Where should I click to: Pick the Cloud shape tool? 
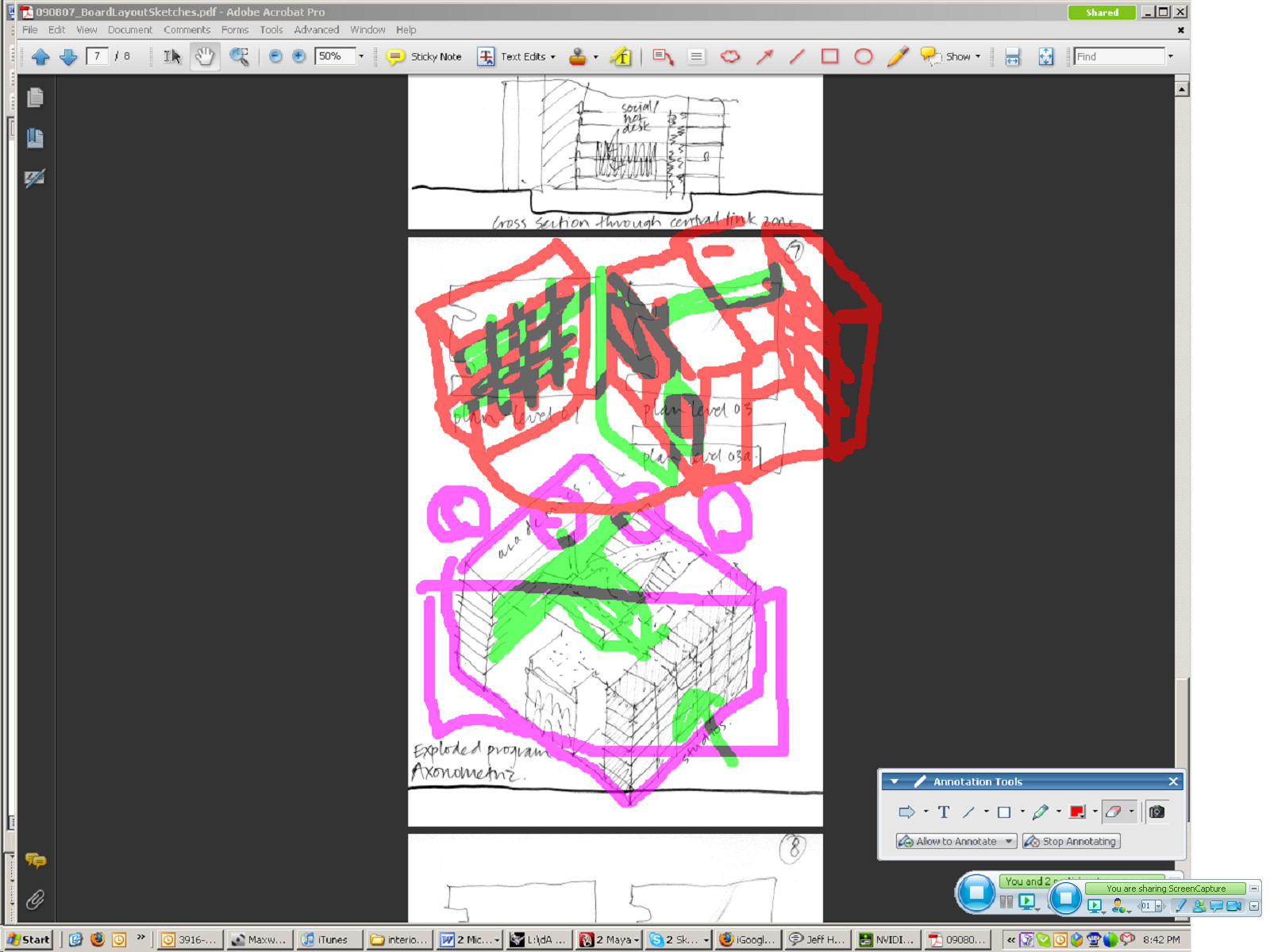point(730,56)
